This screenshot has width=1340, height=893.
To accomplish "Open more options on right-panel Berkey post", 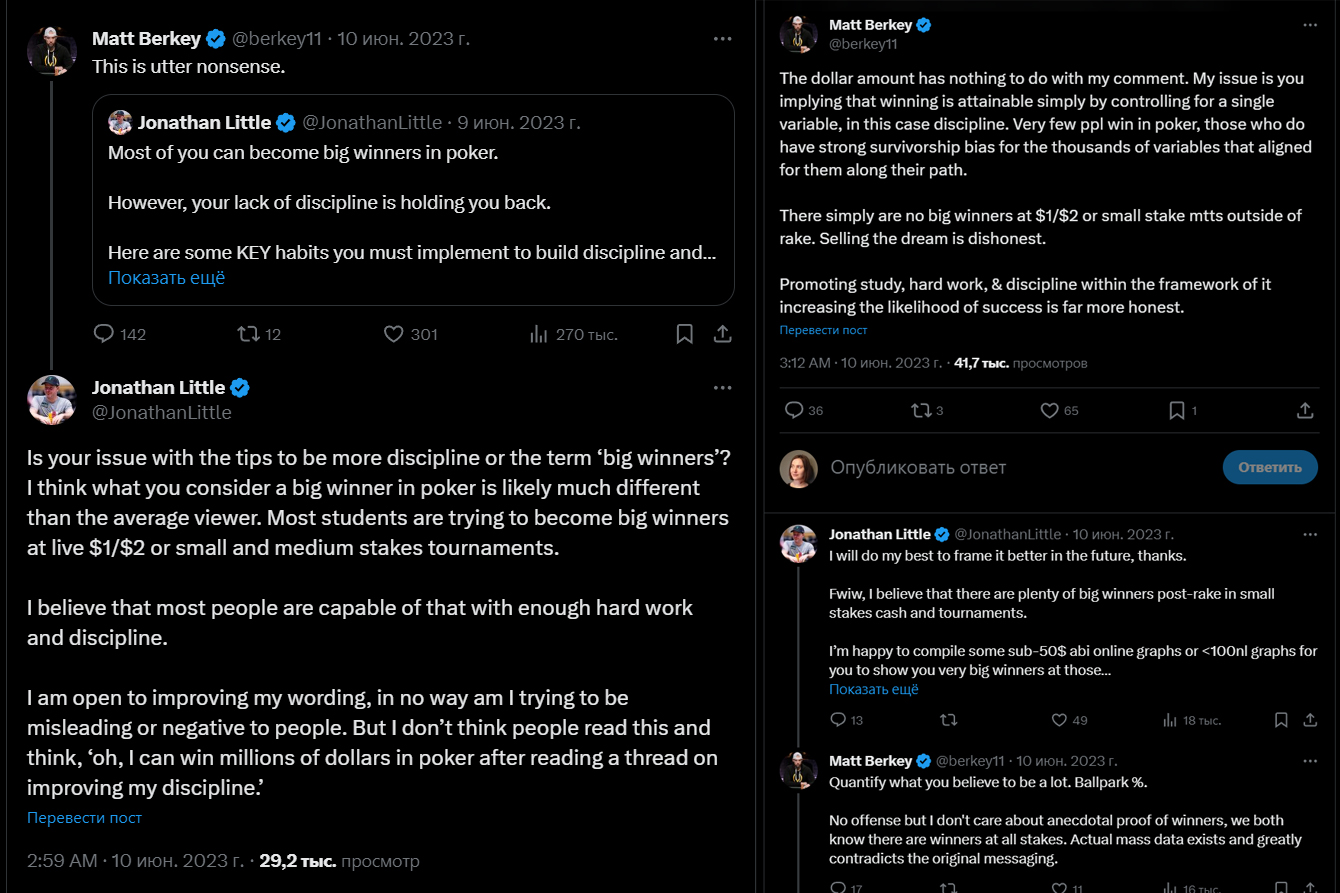I will pos(1310,25).
